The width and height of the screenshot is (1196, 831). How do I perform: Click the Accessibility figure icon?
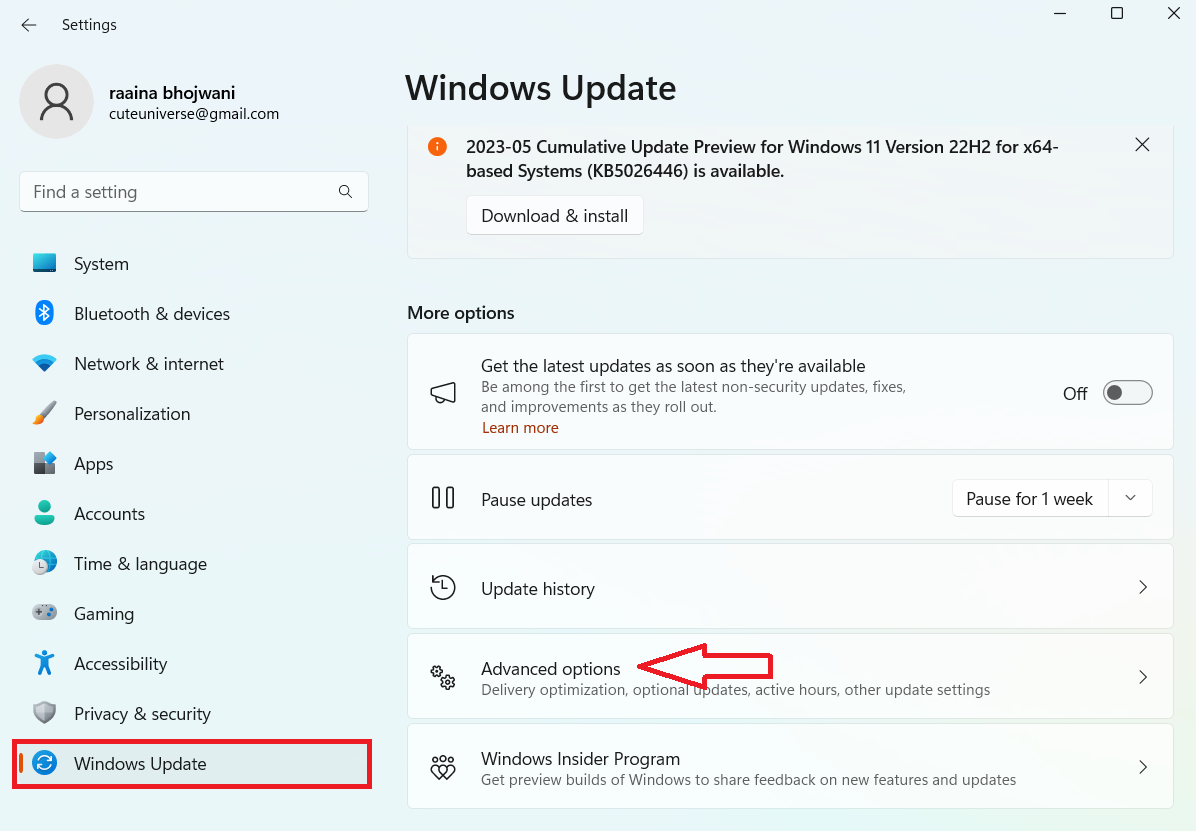click(x=44, y=663)
